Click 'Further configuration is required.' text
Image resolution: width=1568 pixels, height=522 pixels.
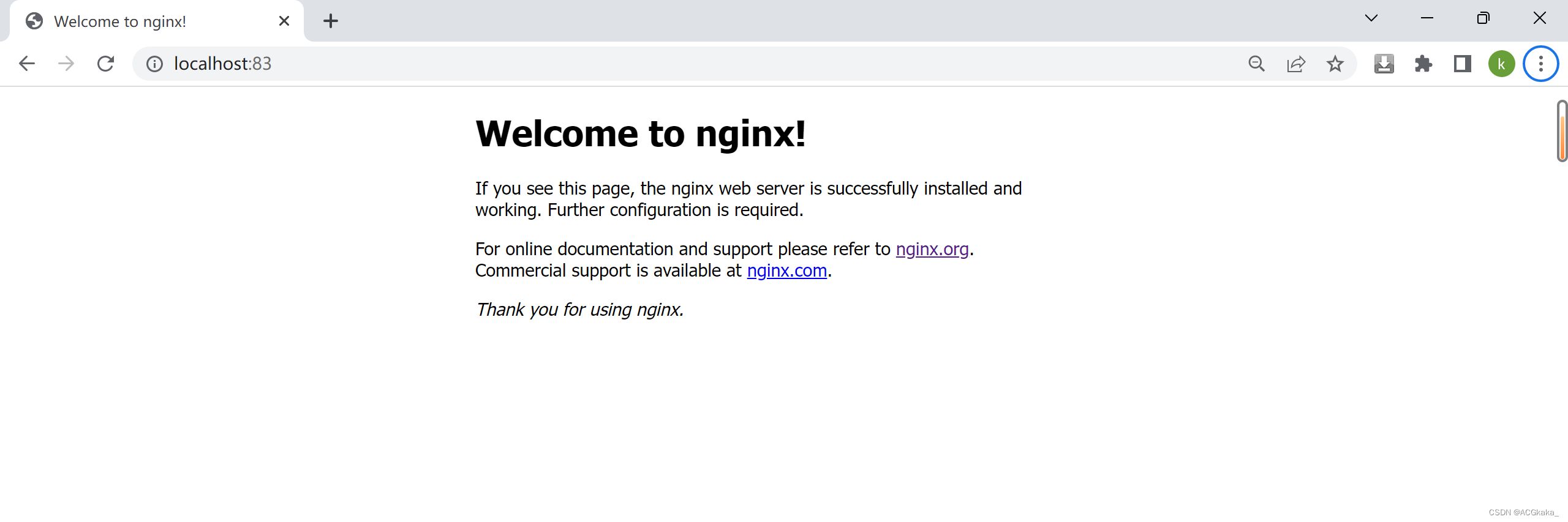click(675, 210)
